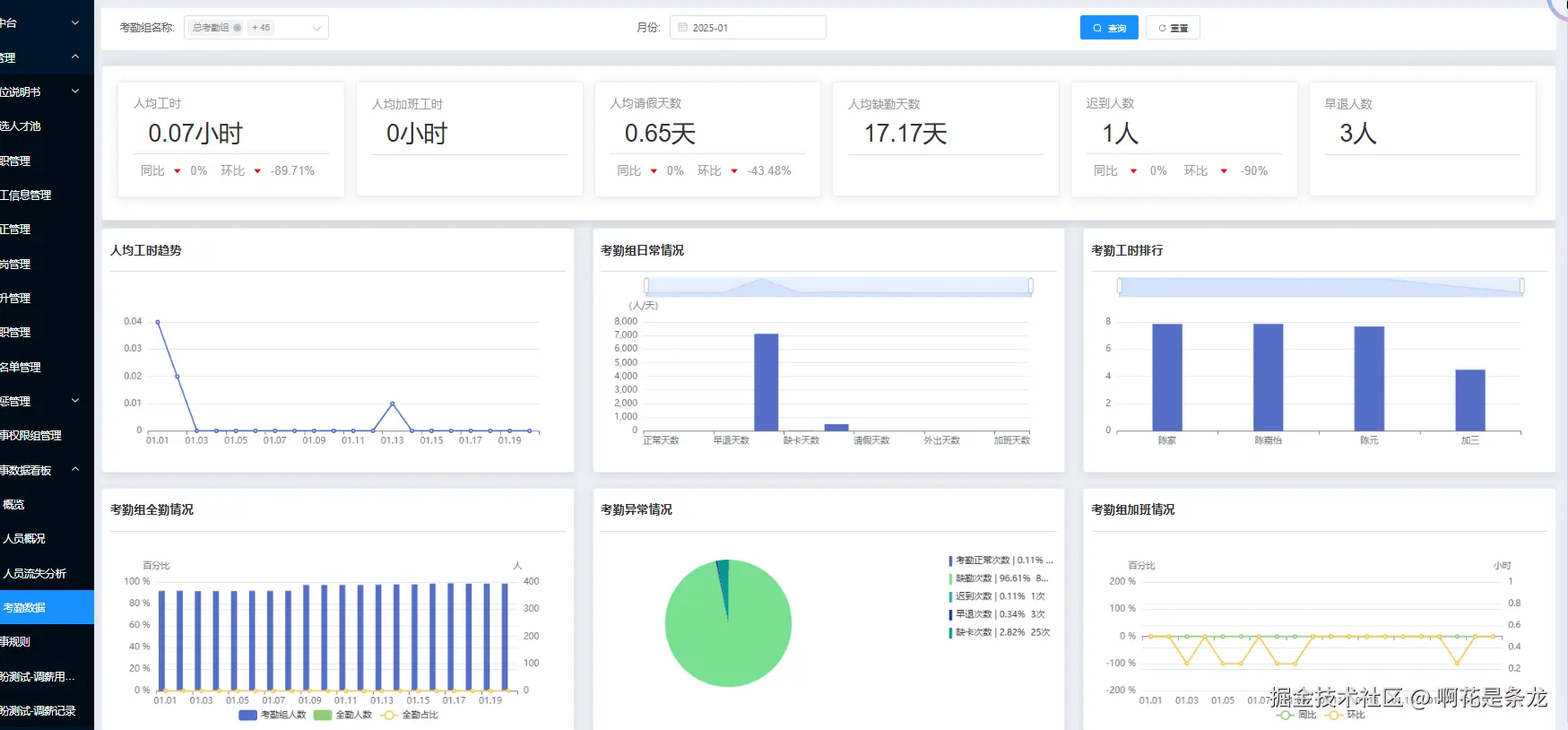Viewport: 1568px width, 730px height.
Task: Grab the left handle of 考勤组日常情况 zoom slider
Action: pyautogui.click(x=646, y=286)
